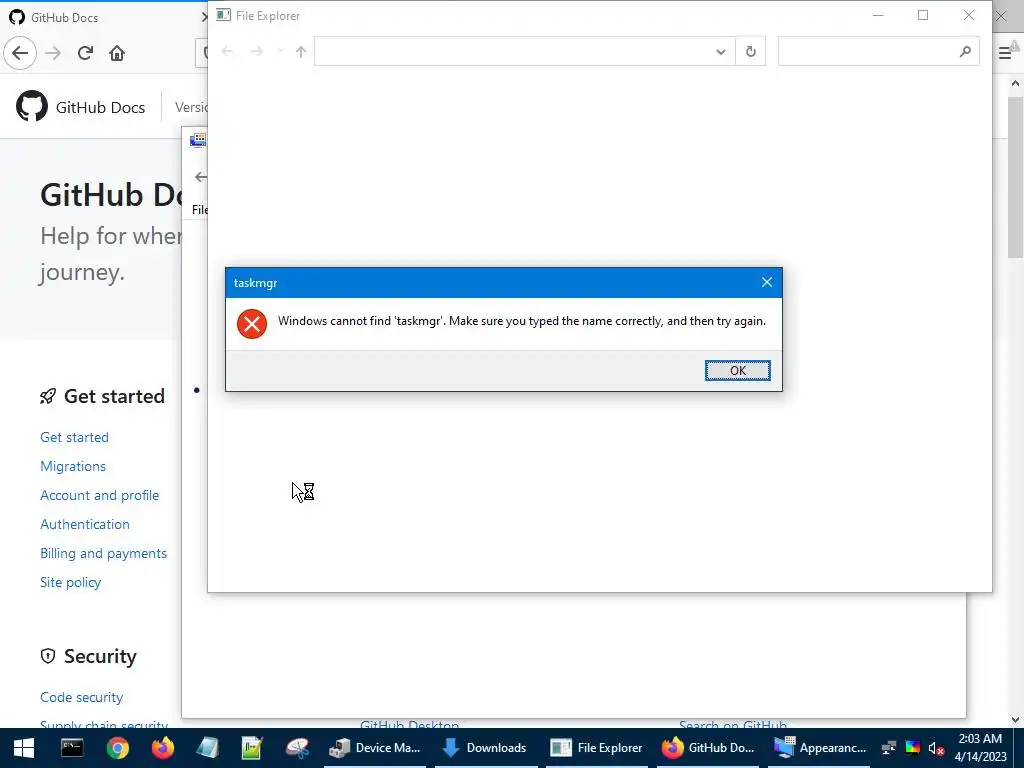Viewport: 1024px width, 768px height.
Task: Open recent locations dropdown in File Explorer
Action: tap(280, 52)
